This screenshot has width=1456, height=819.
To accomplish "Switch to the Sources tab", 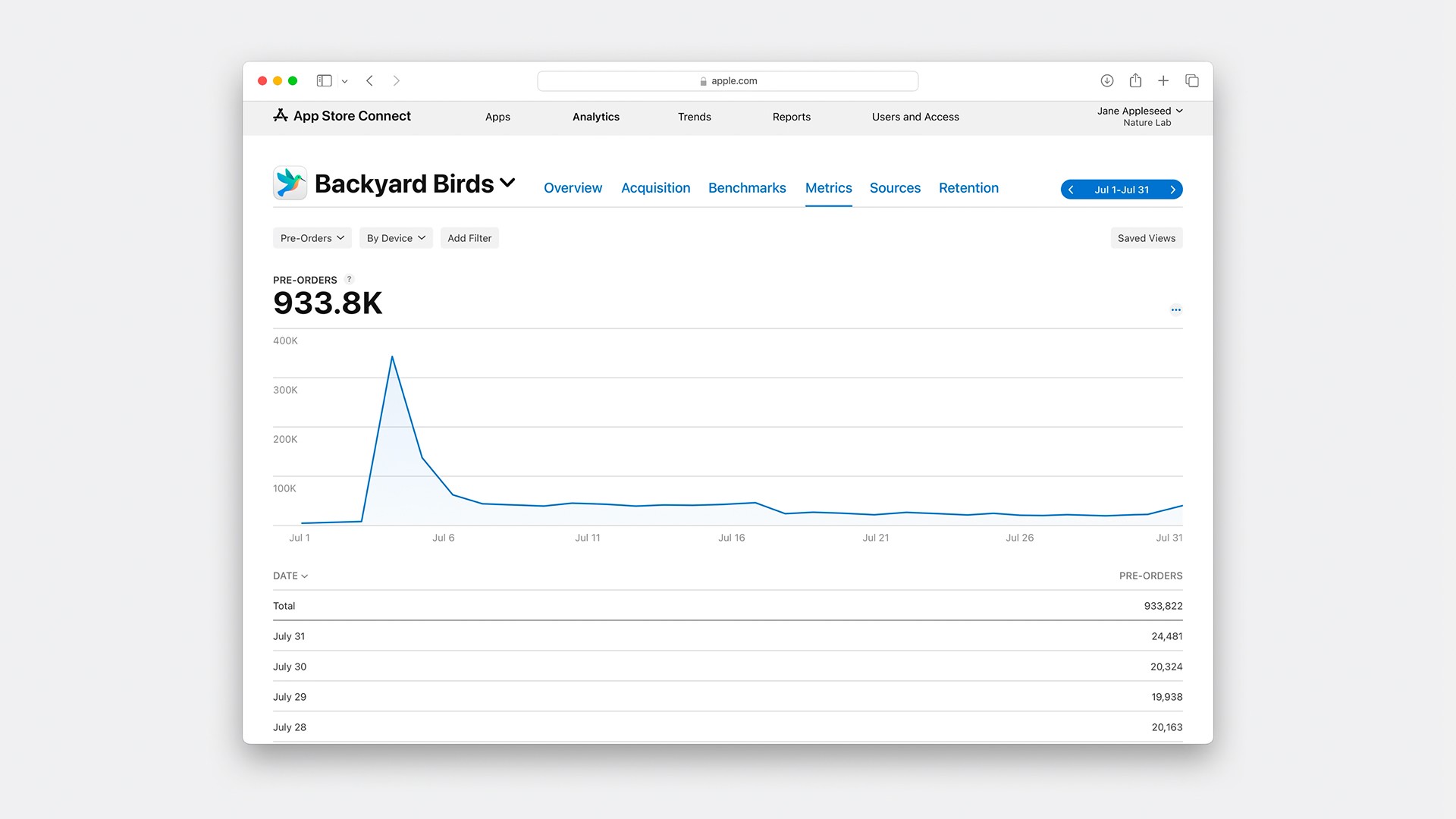I will tap(895, 188).
